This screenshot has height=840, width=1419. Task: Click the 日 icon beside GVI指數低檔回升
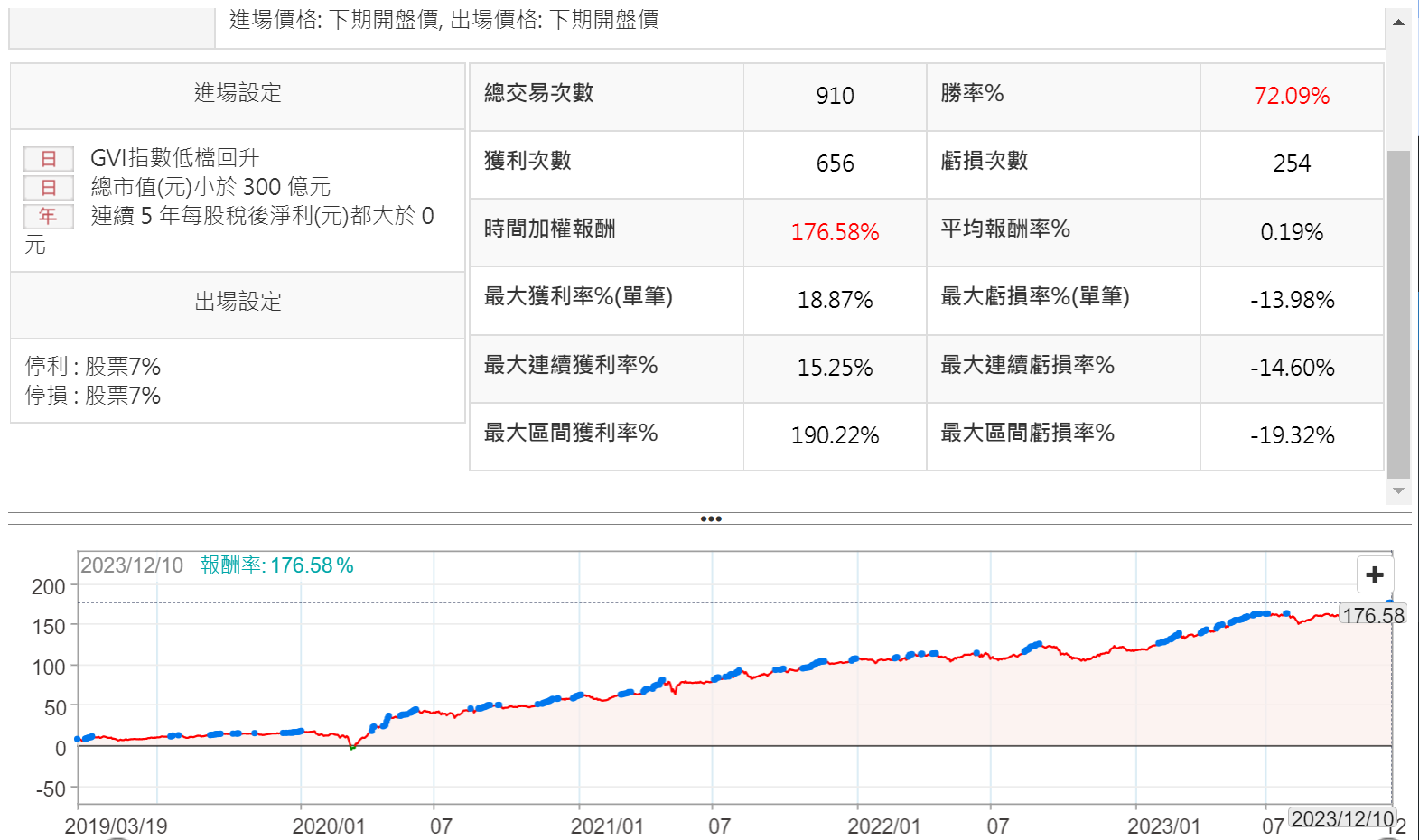(49, 159)
